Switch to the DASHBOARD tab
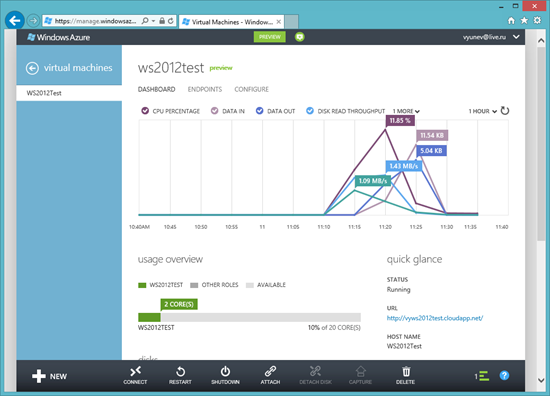This screenshot has height=396, width=550. tap(156, 89)
